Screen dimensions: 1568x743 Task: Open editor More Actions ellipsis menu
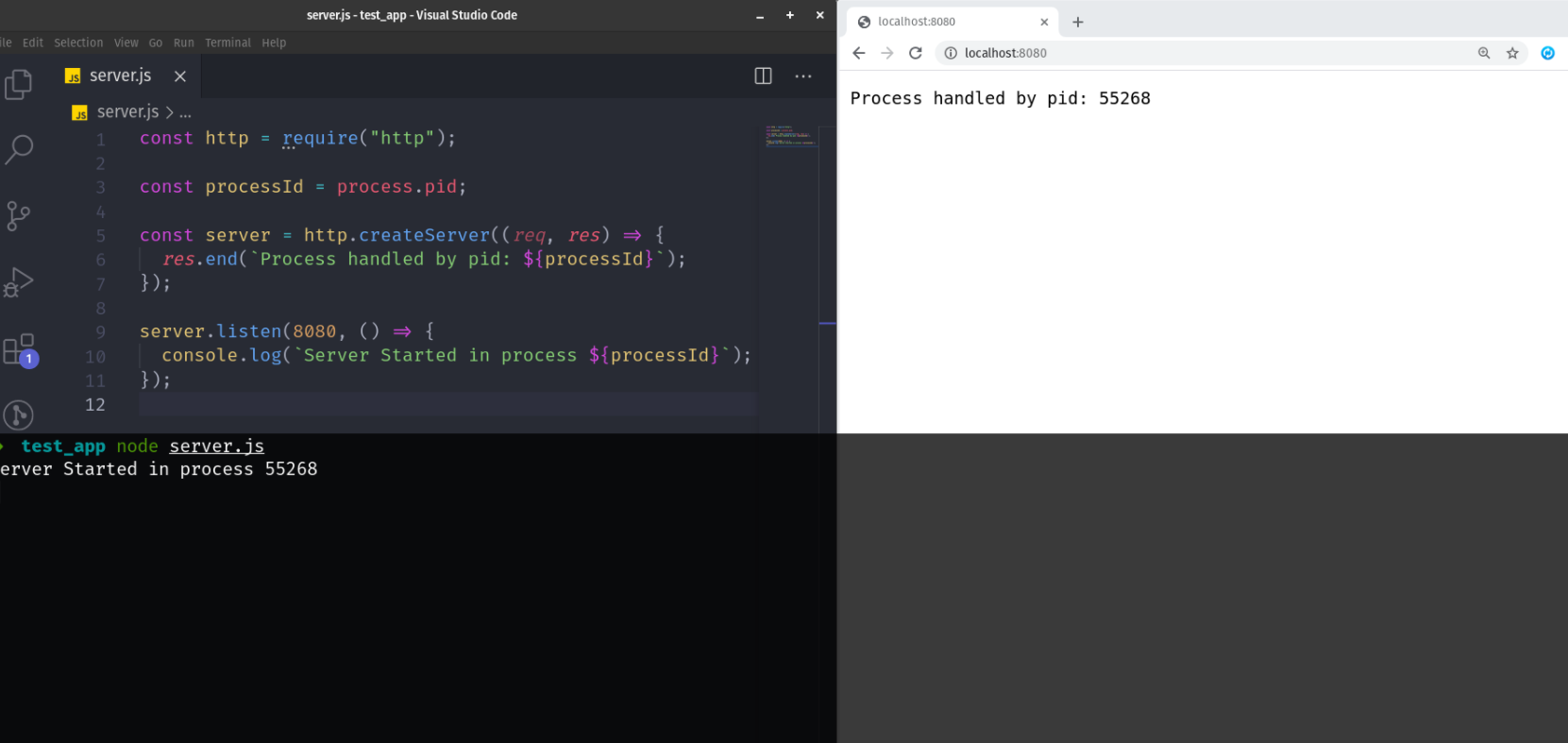(x=803, y=76)
